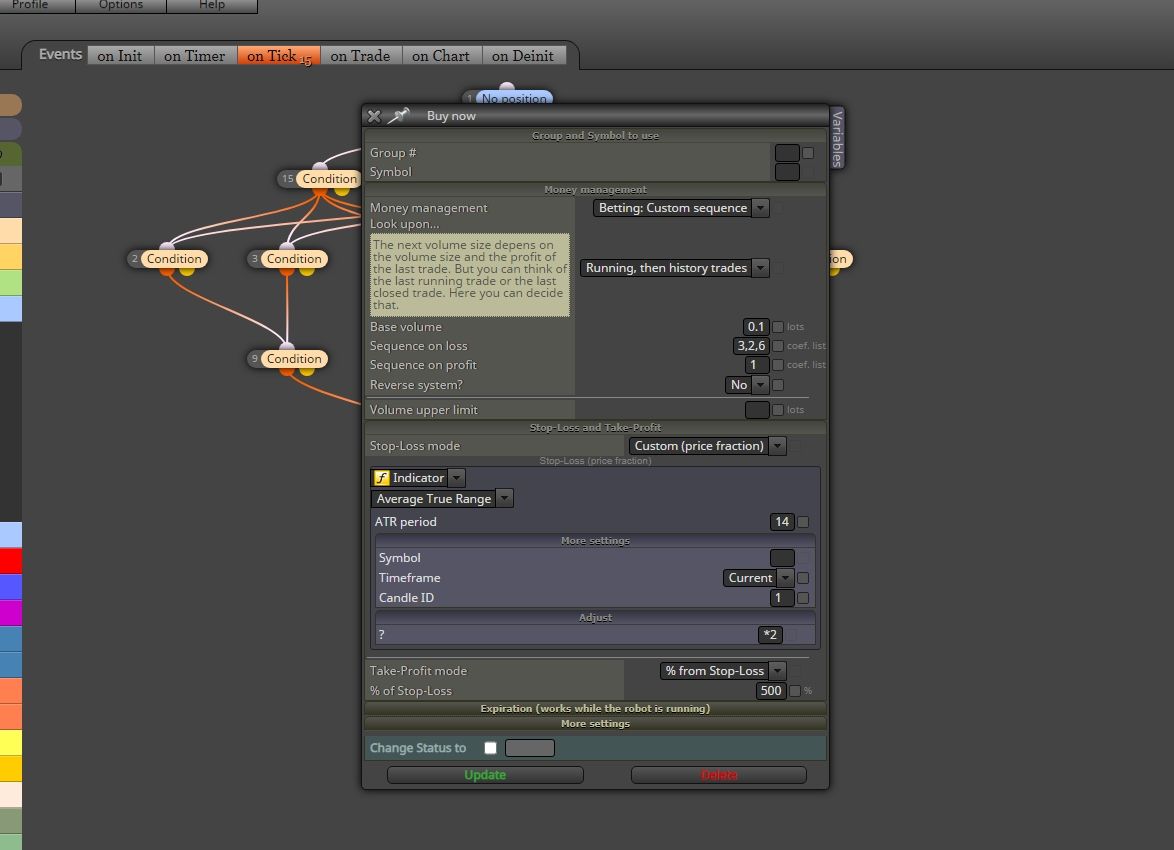Image resolution: width=1174 pixels, height=850 pixels.
Task: Open Running, then history trades dropdown
Action: [x=675, y=267]
